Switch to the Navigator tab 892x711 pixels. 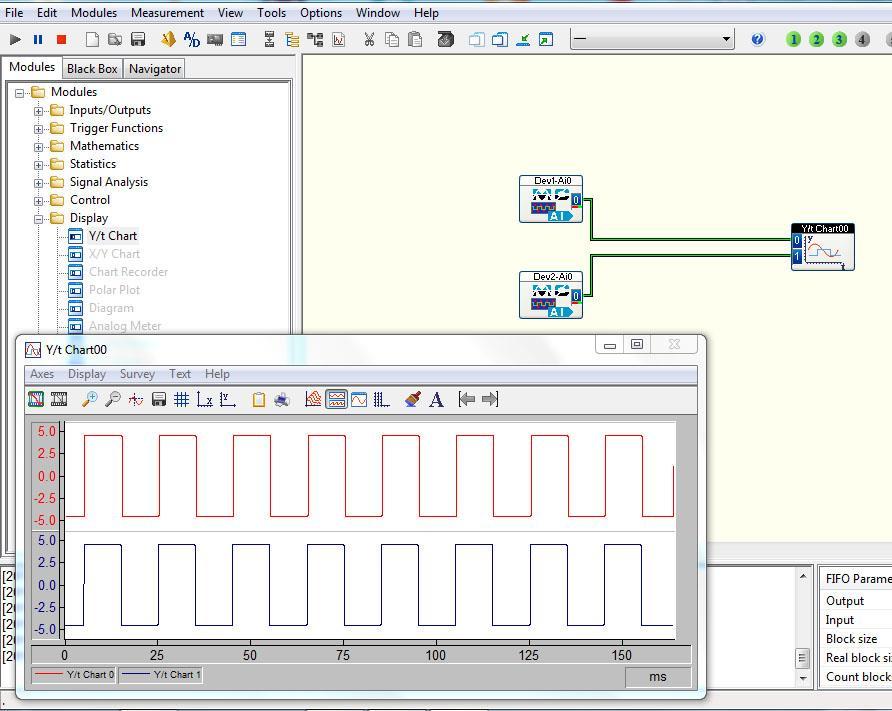tap(155, 69)
